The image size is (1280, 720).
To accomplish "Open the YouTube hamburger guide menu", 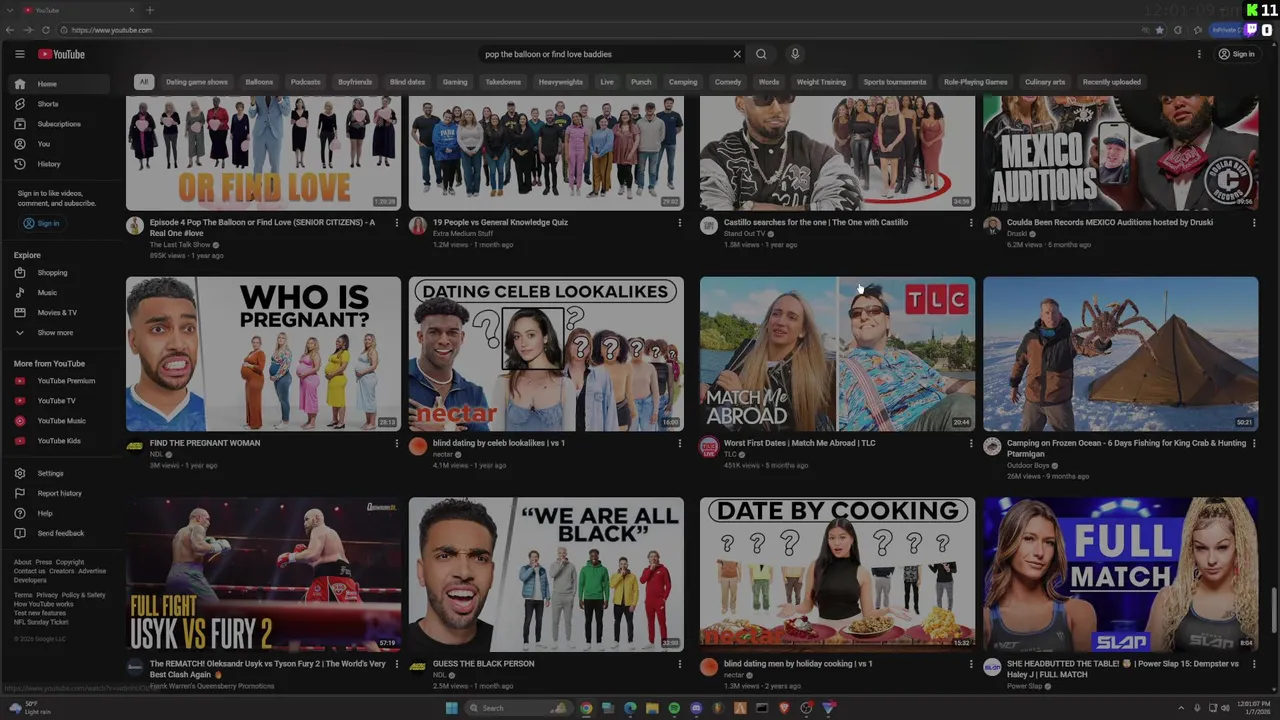I will pyautogui.click(x=19, y=54).
